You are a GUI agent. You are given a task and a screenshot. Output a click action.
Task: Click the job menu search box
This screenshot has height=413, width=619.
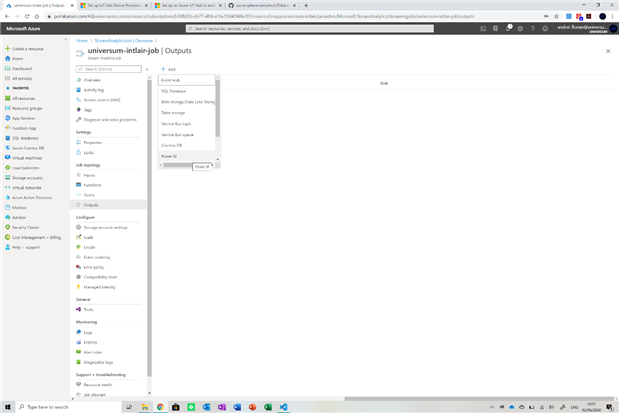coord(109,69)
